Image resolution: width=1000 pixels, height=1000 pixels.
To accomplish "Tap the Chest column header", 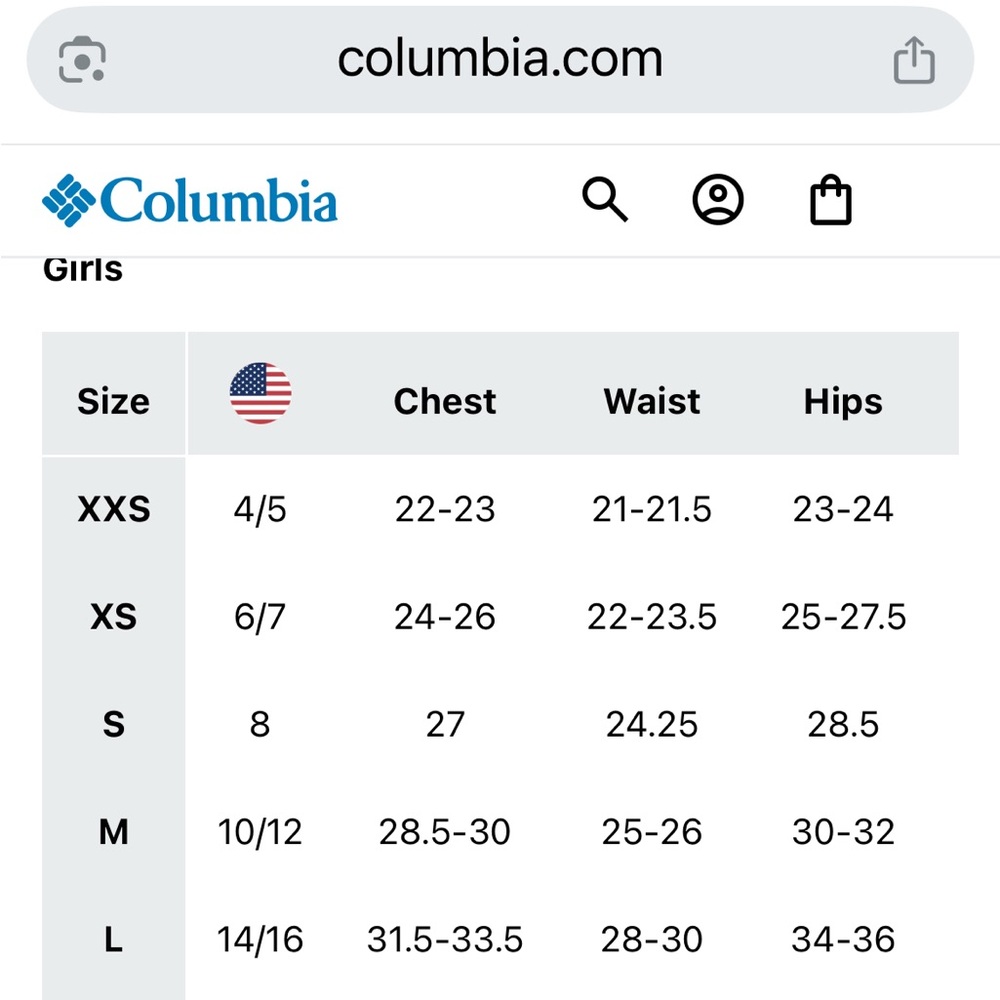I will [445, 401].
